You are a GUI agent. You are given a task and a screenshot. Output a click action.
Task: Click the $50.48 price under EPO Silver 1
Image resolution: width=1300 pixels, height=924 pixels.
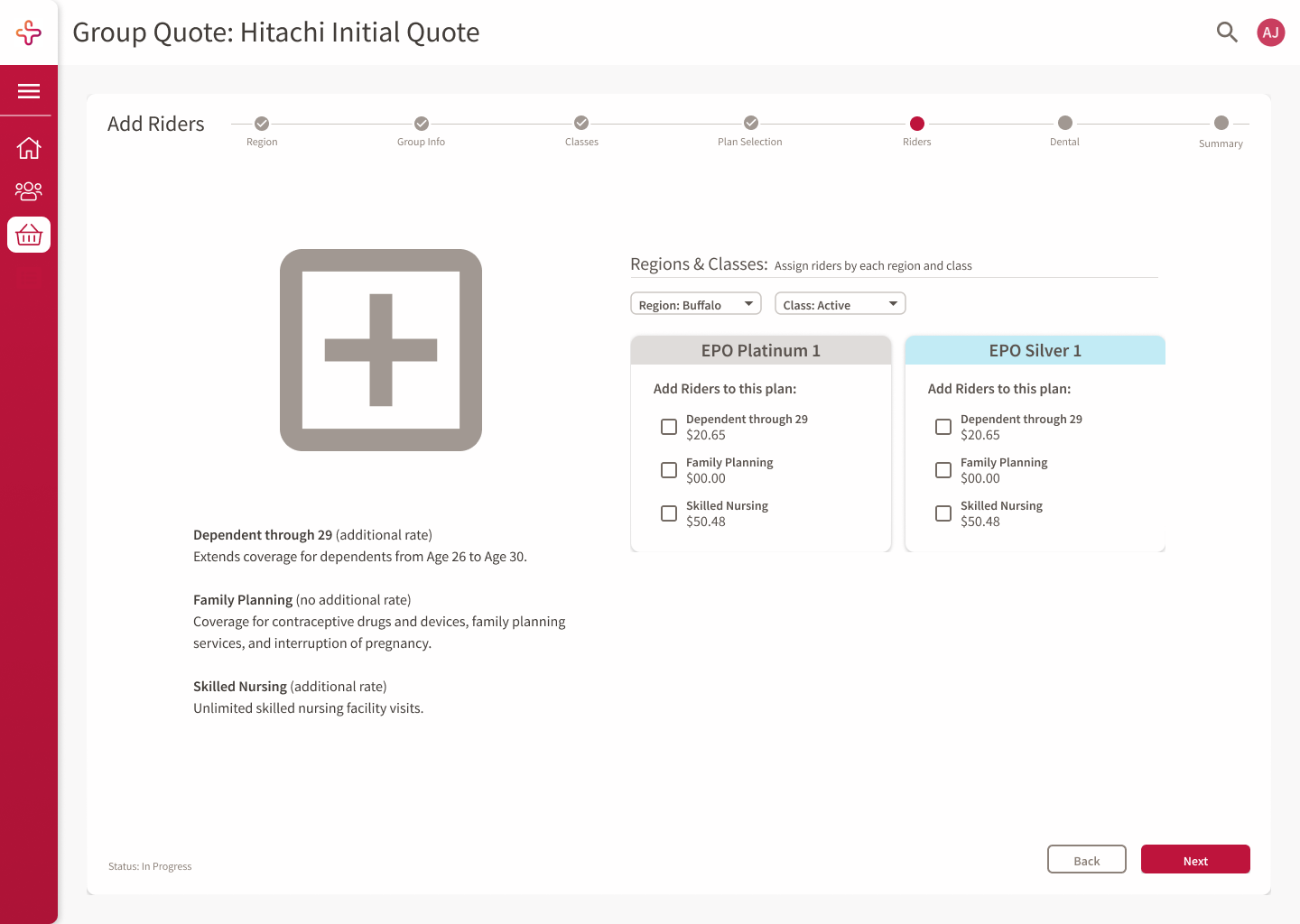[980, 522]
